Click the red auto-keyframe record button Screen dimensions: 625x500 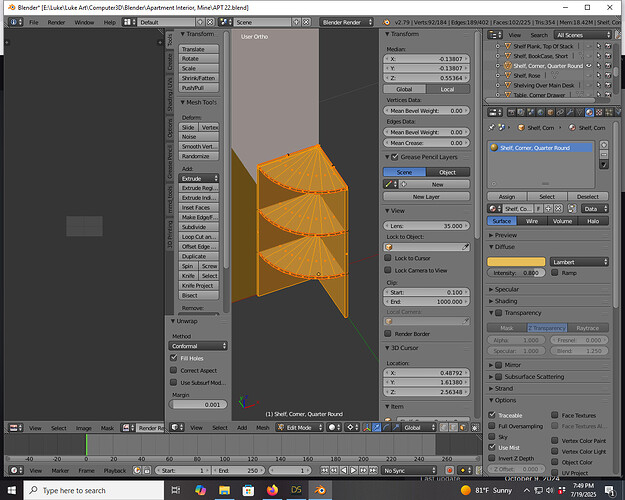point(450,470)
